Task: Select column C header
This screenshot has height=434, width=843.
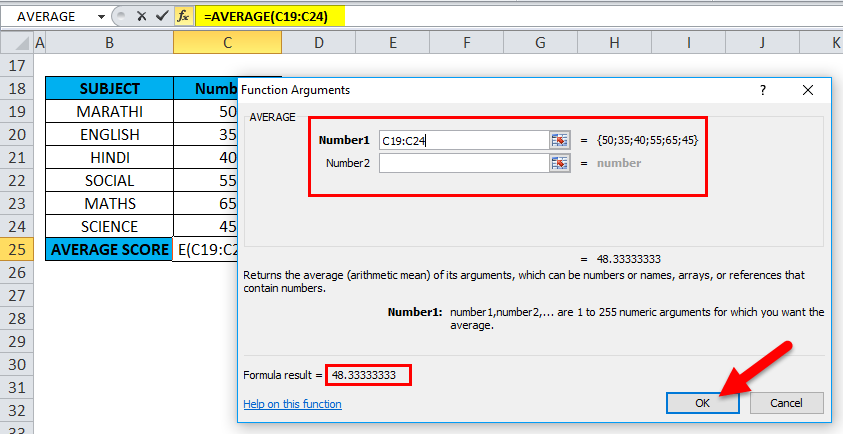Action: (227, 42)
